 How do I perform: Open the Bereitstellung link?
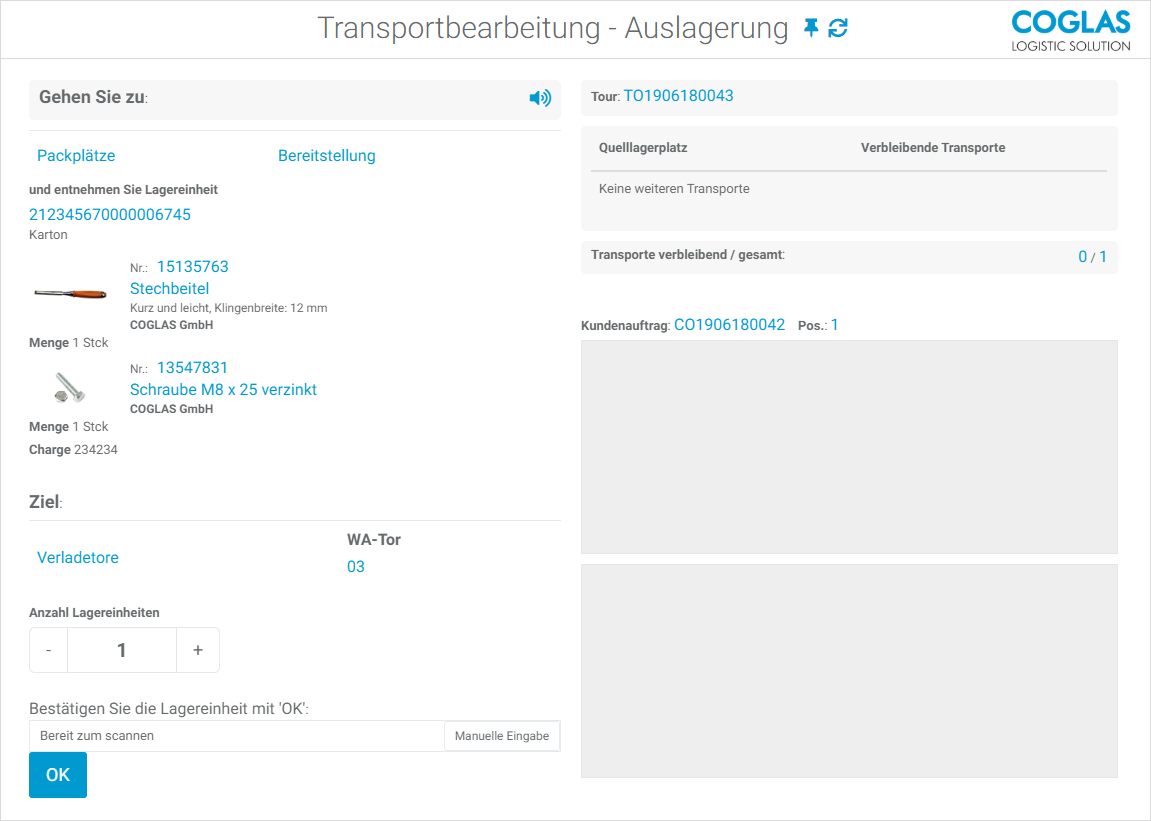(327, 156)
